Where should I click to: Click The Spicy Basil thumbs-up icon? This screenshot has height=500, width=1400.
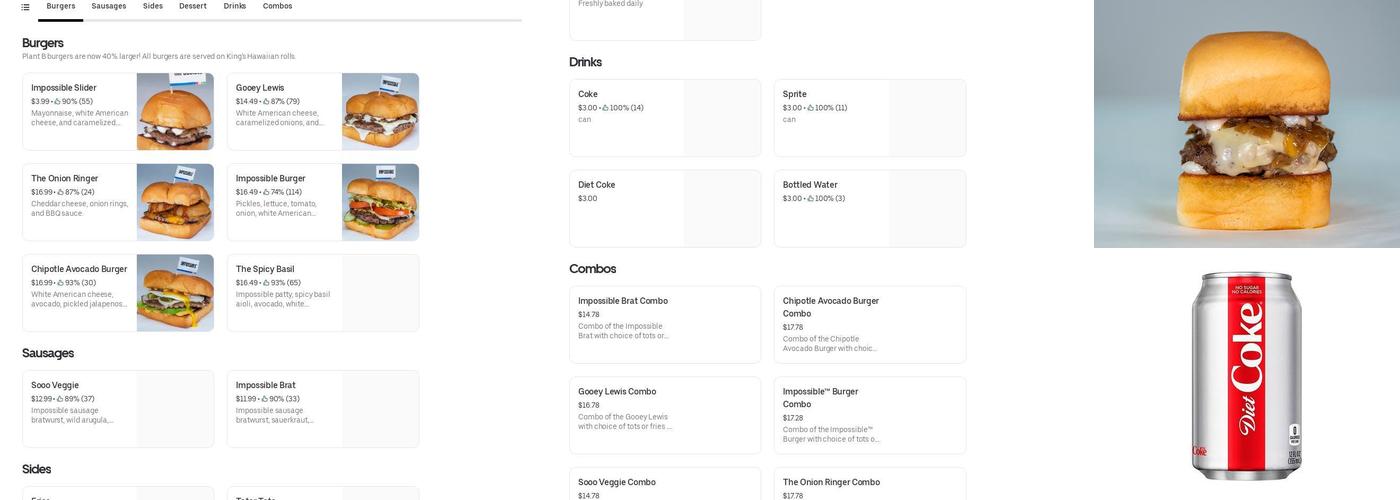click(x=267, y=283)
